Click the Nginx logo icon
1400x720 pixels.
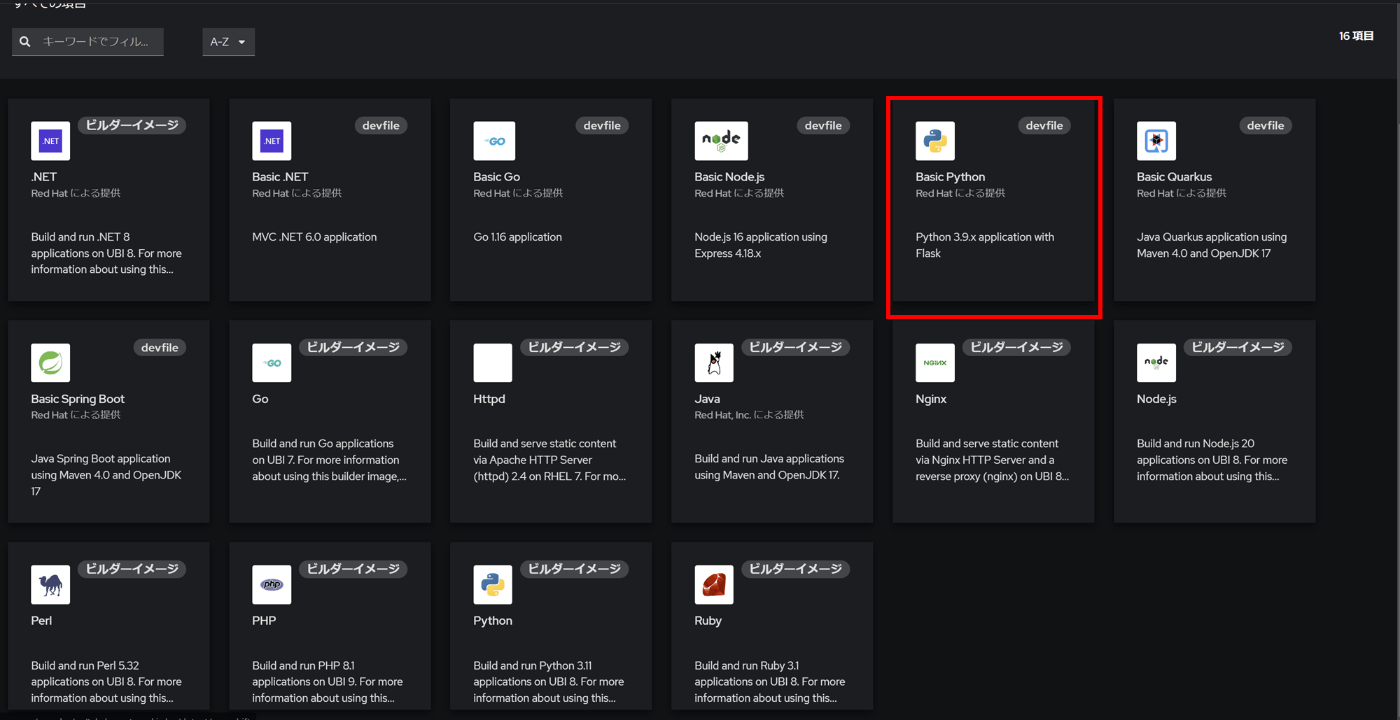(935, 363)
